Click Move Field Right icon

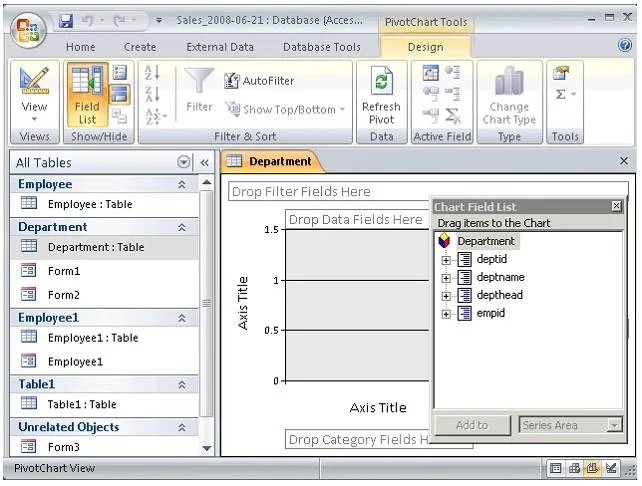click(x=430, y=116)
